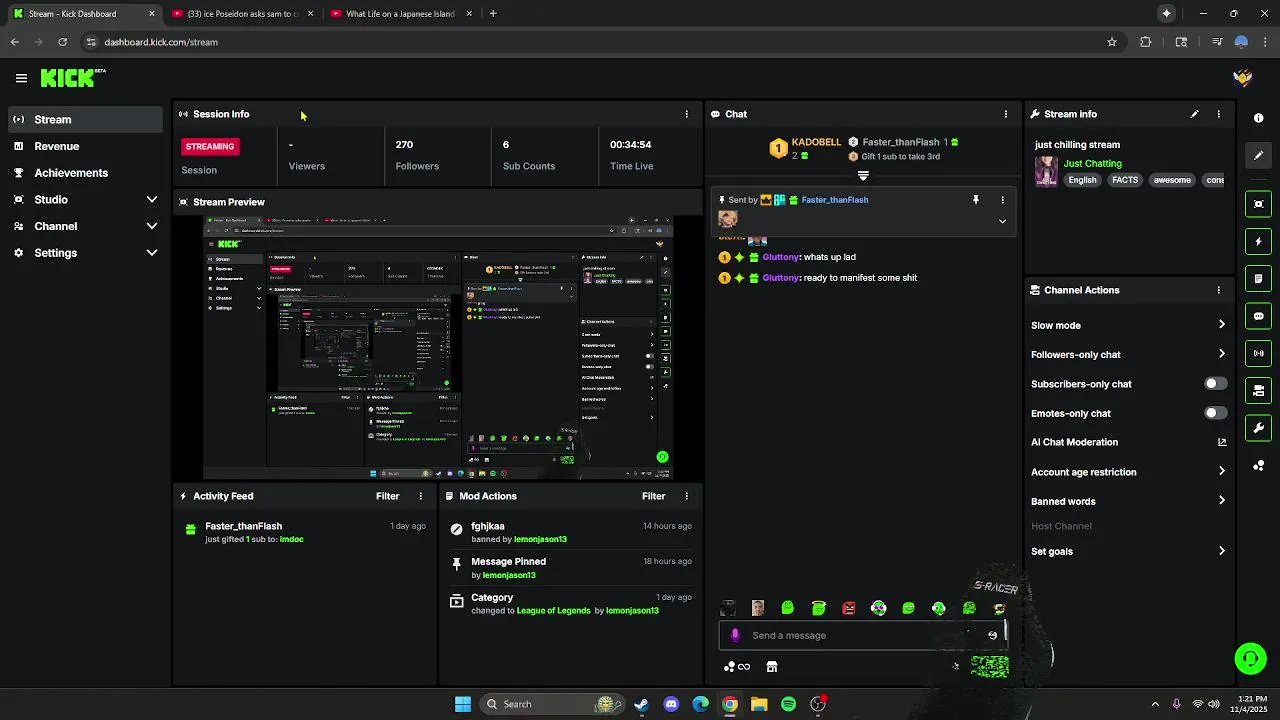Expand the pinned message chevron
This screenshot has width=1280, height=720.
[1002, 221]
